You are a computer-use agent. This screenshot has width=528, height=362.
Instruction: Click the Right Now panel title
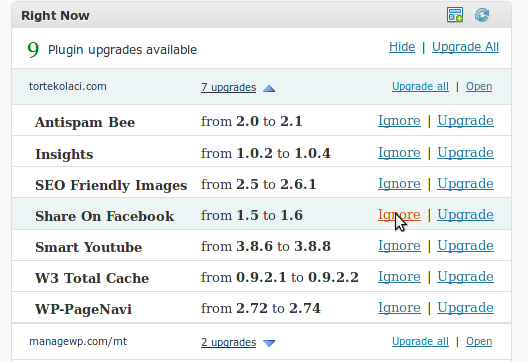pos(55,15)
